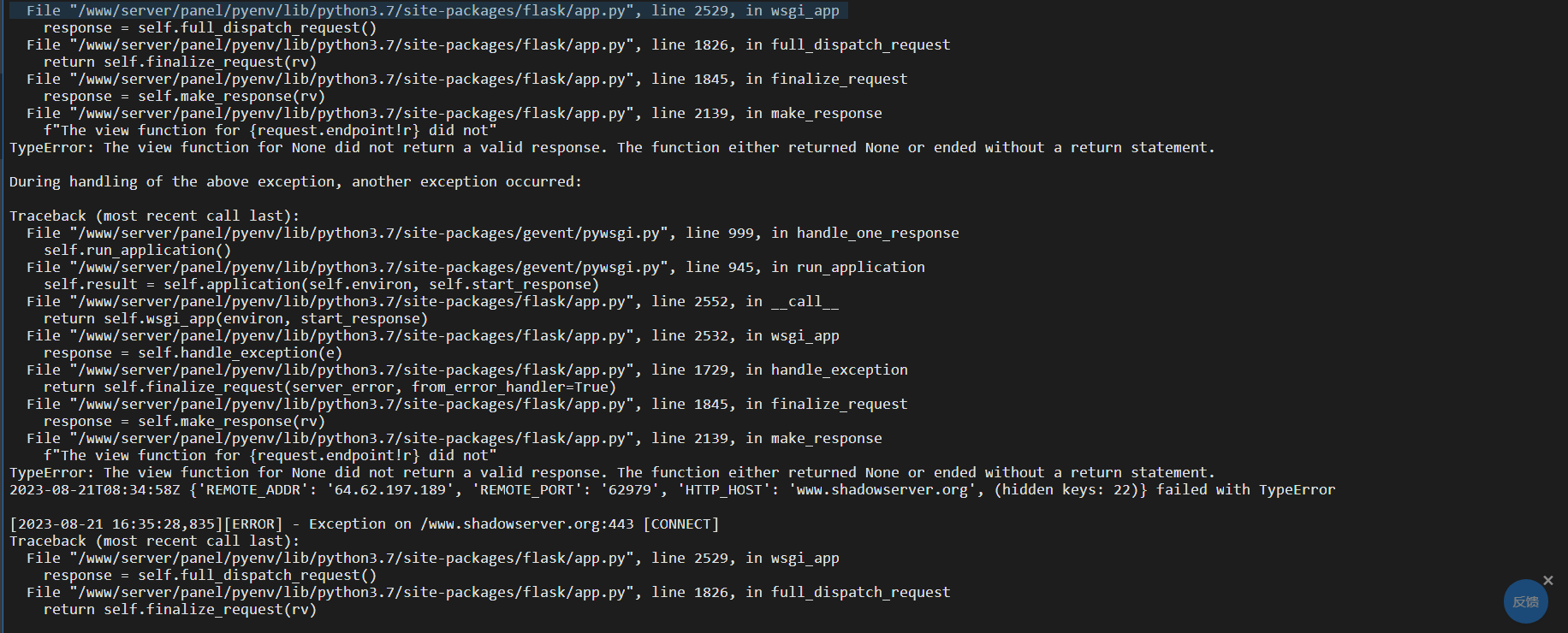Click the 'self.run_application()' log line
Screen dimensions: 1568x633
[138, 250]
